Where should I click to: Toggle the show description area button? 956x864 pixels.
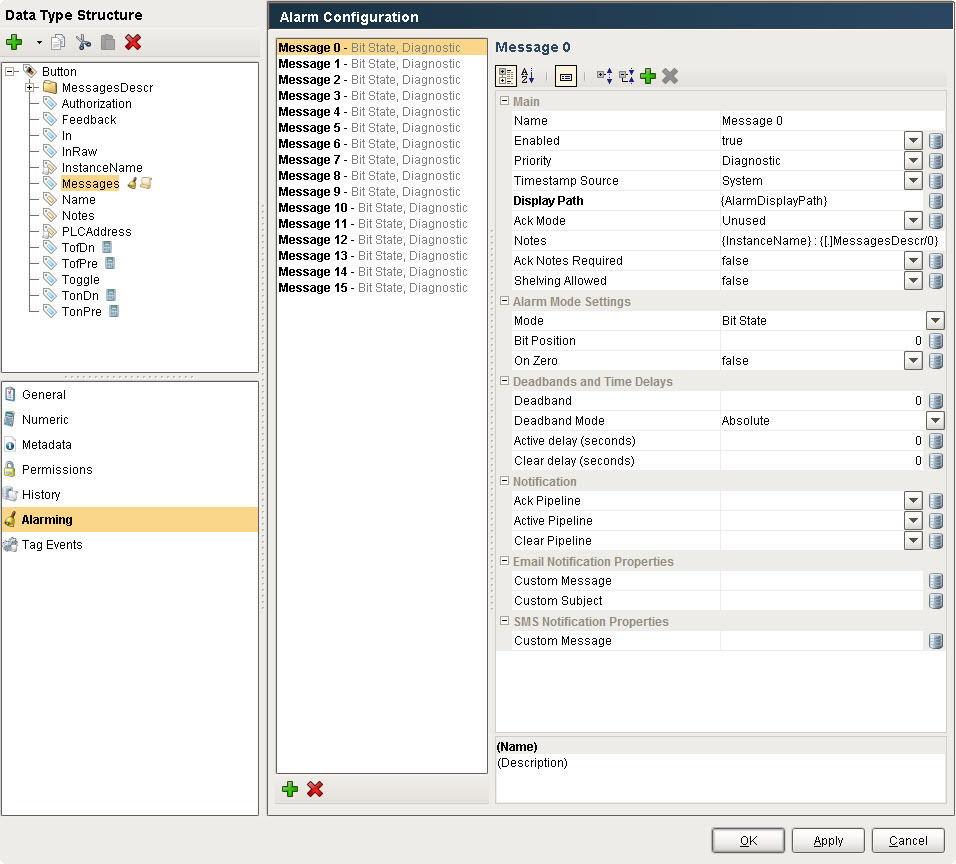(x=566, y=76)
